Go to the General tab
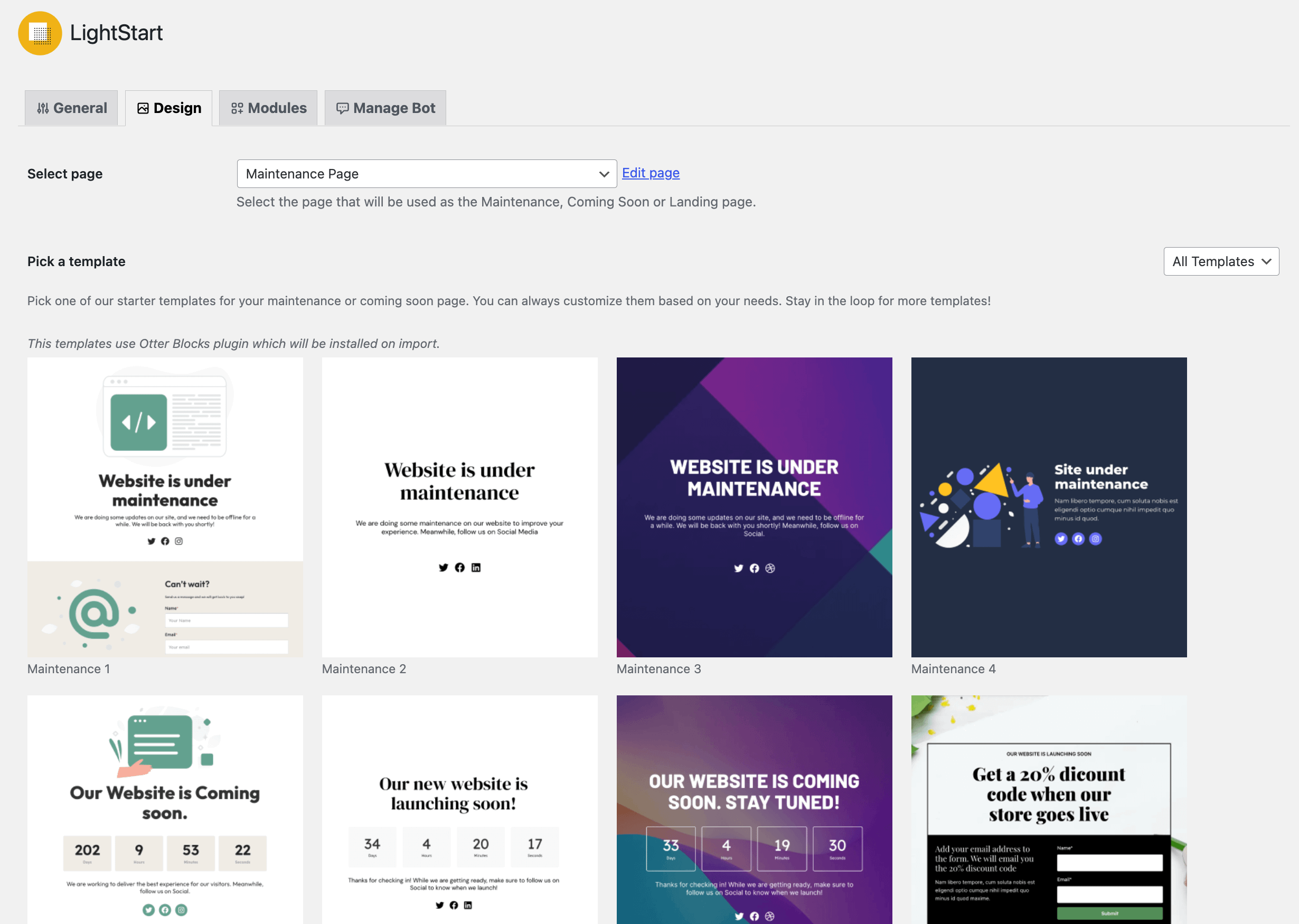The height and width of the screenshot is (924, 1299). [x=71, y=108]
